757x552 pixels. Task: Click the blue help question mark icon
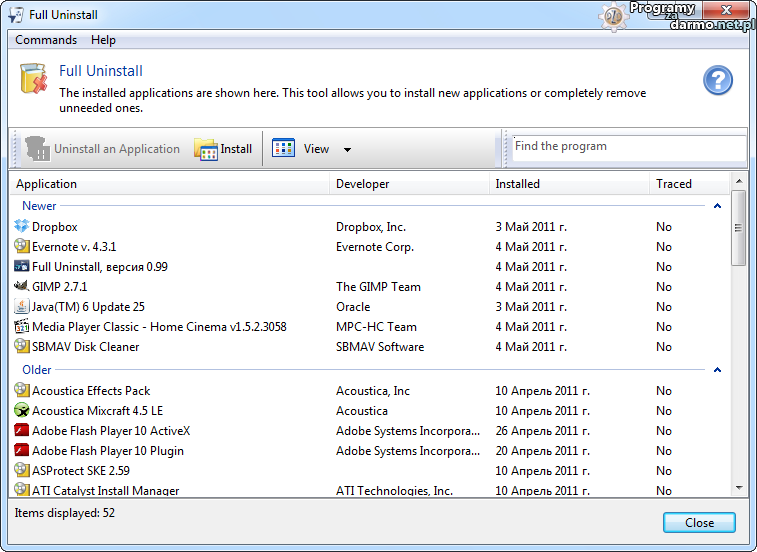click(718, 81)
